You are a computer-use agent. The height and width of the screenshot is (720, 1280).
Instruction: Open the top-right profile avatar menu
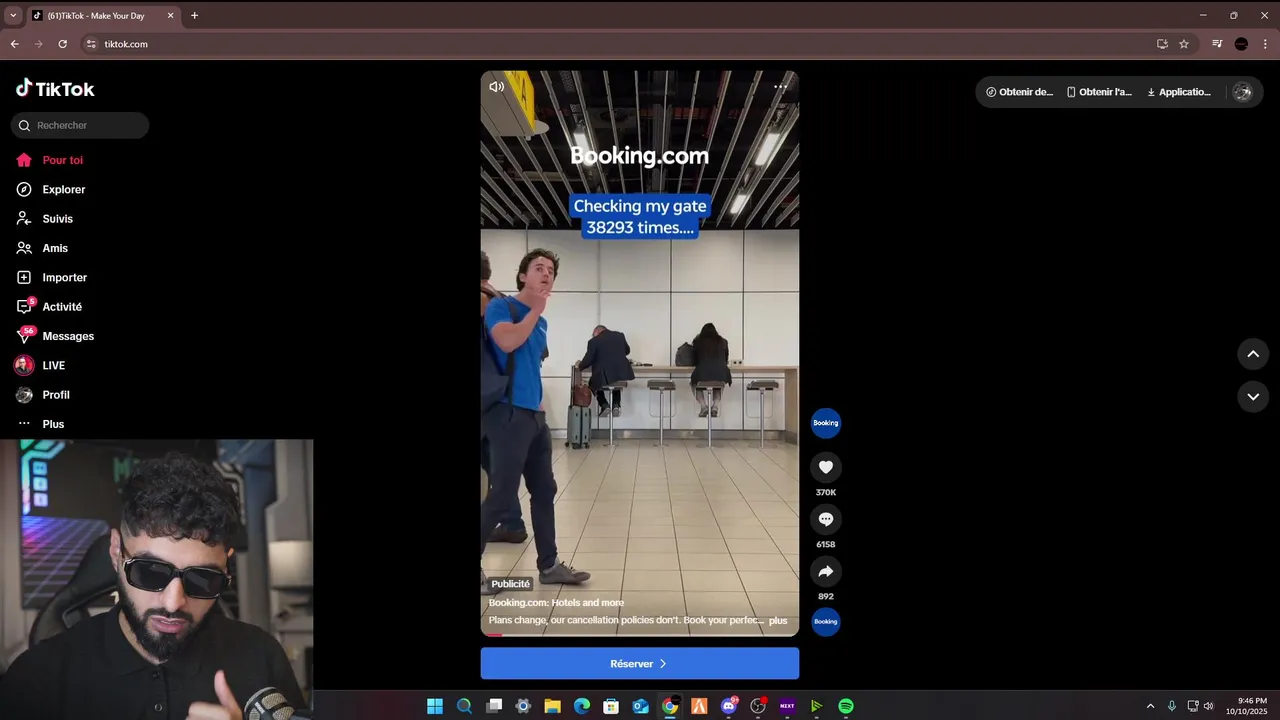coord(1242,92)
